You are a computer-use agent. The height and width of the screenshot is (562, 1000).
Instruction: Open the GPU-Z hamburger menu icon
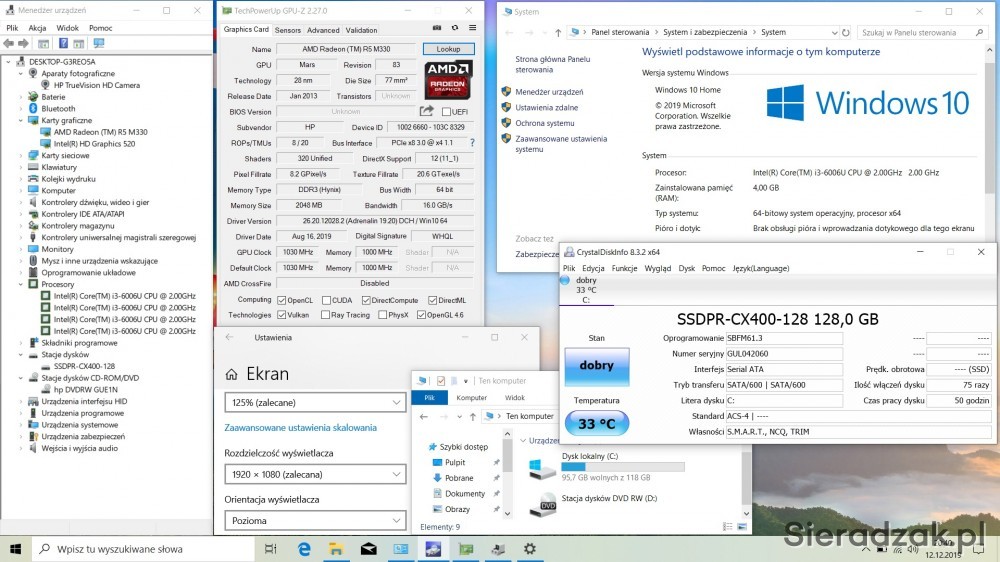tap(473, 28)
